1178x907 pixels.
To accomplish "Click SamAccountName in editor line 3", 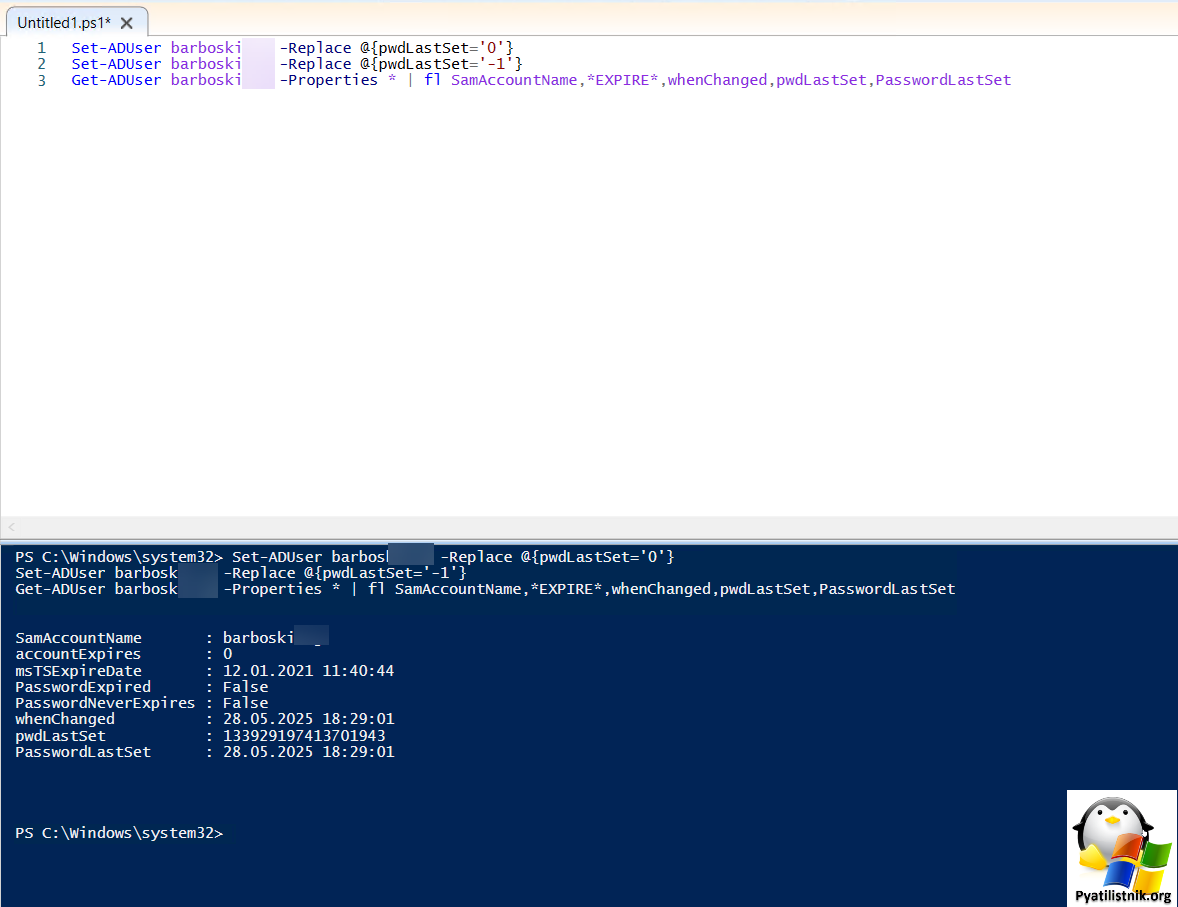I will tap(514, 80).
